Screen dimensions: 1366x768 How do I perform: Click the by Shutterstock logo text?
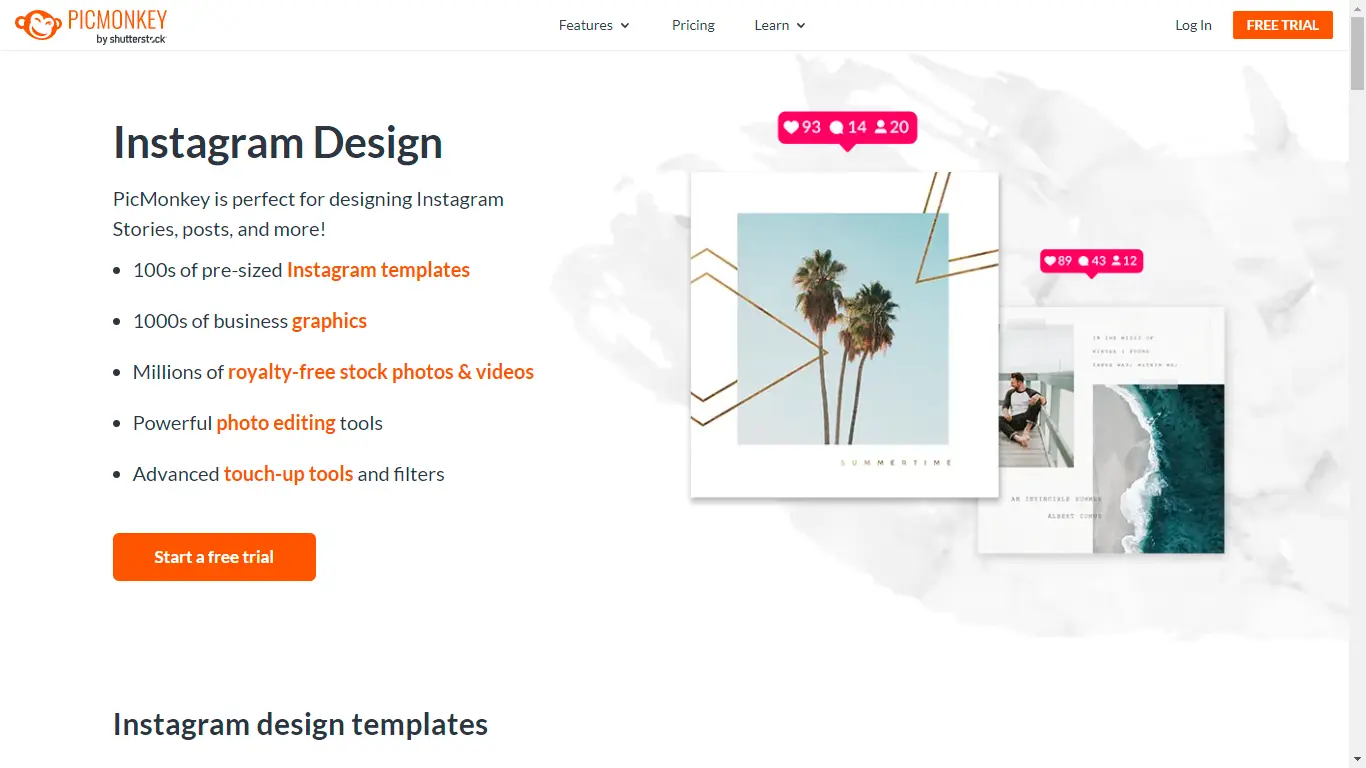(130, 39)
